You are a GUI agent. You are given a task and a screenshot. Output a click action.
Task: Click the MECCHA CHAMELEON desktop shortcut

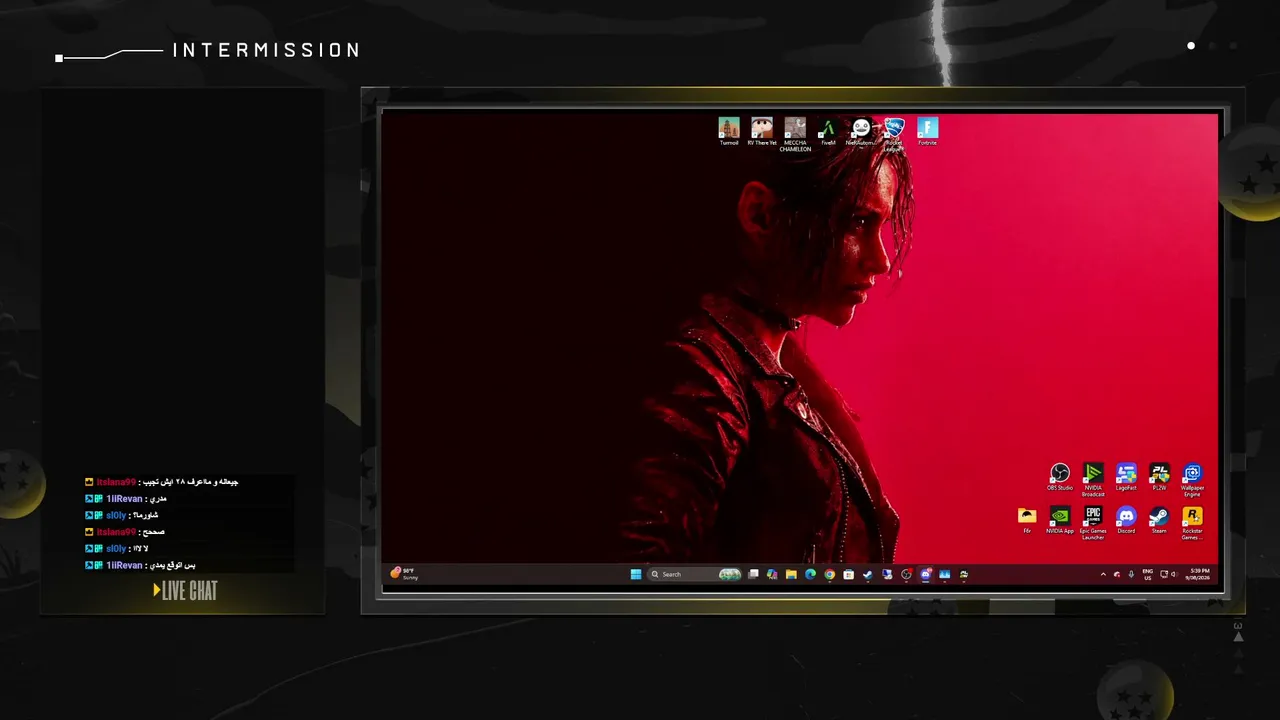[x=795, y=134]
